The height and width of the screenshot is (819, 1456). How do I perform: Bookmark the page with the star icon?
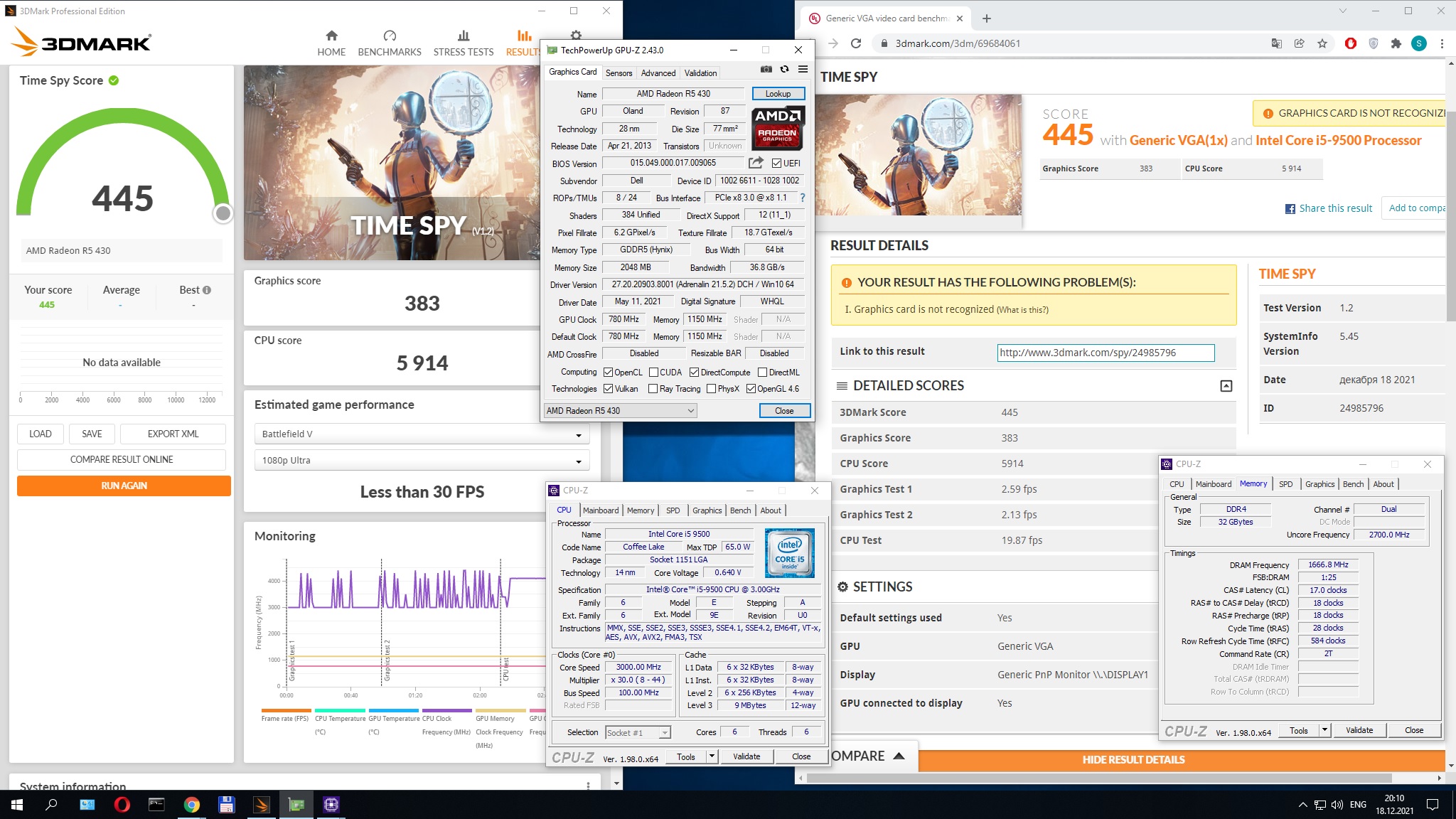pos(1322,43)
